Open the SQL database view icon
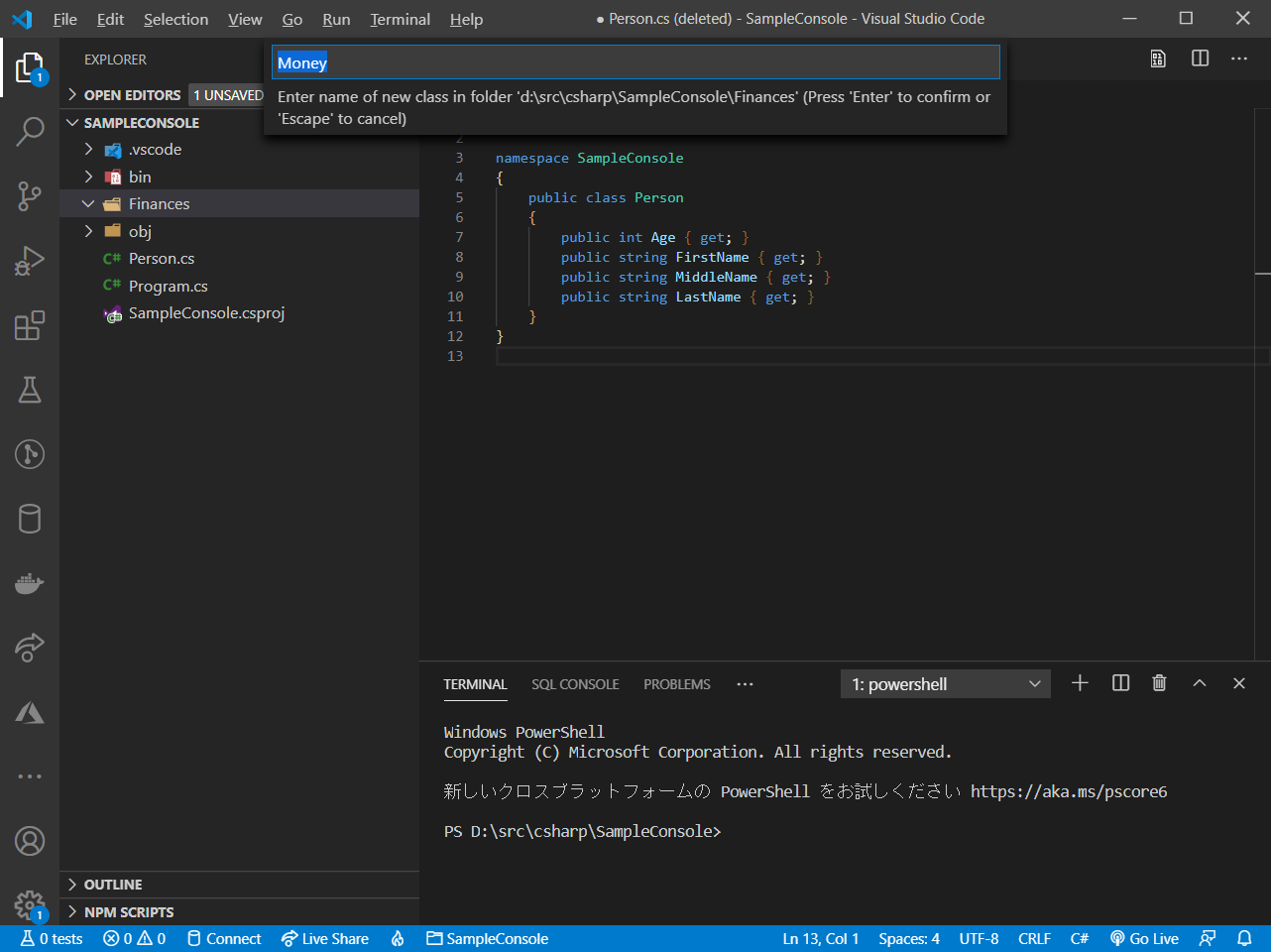1271x952 pixels. (x=30, y=519)
